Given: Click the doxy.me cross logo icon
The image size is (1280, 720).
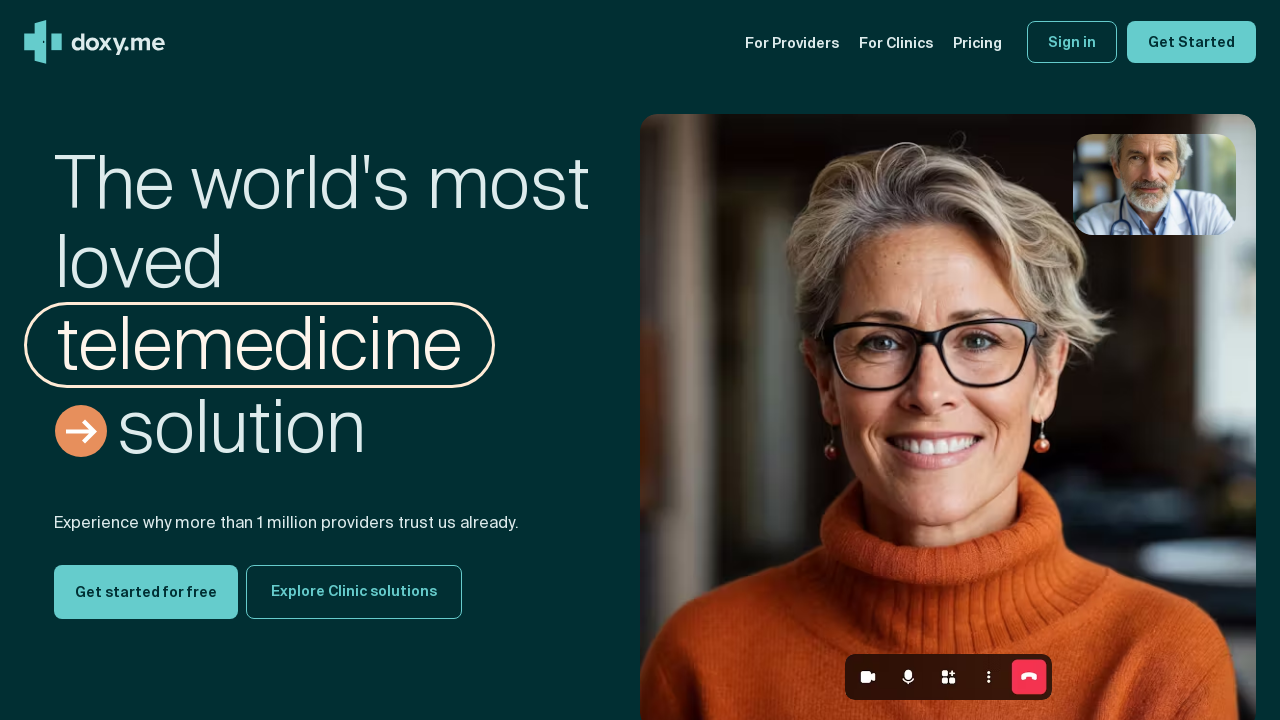Looking at the screenshot, I should [43, 42].
